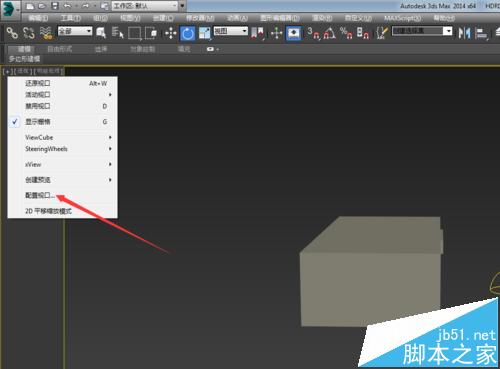Toggle the Spinner Snap button
Screen dimensions: 500x369
pyautogui.click(x=363, y=33)
